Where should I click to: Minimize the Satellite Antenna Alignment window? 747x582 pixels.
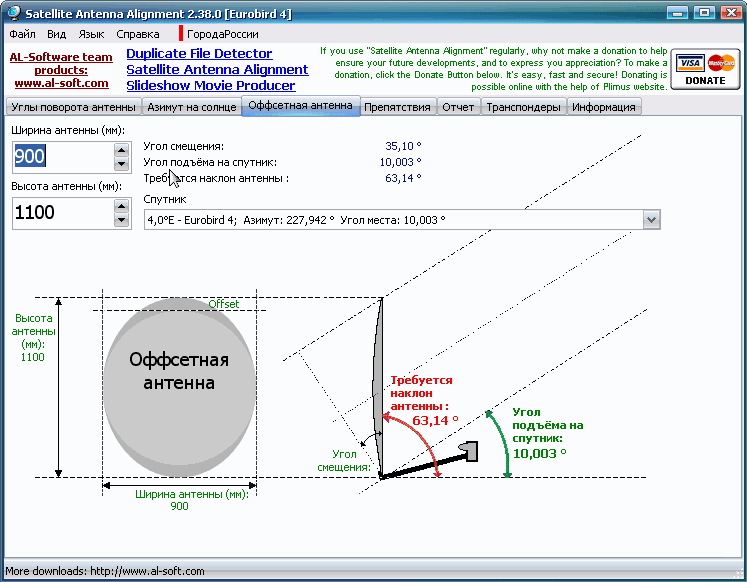[x=677, y=12]
